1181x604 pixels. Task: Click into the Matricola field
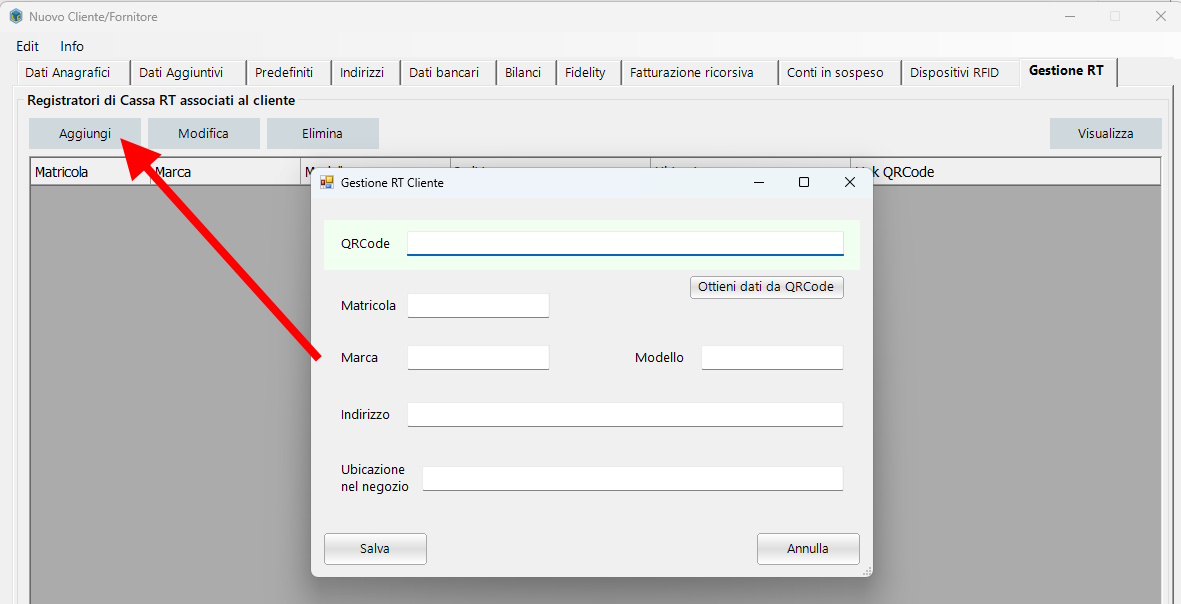478,306
